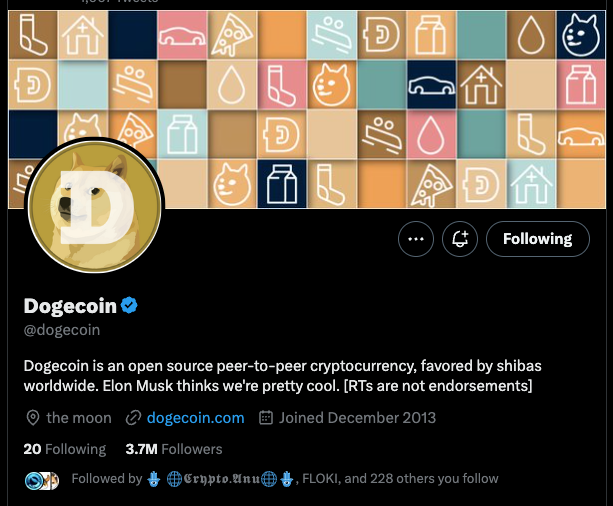
Task: Click the mutual follower avatars
Action: [42, 480]
